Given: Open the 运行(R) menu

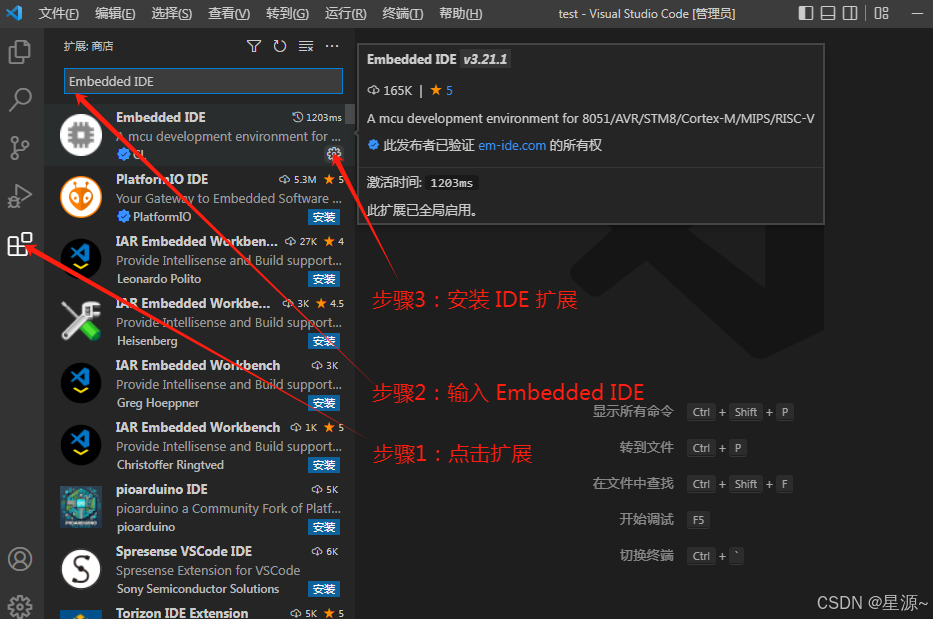Looking at the screenshot, I should pos(346,13).
